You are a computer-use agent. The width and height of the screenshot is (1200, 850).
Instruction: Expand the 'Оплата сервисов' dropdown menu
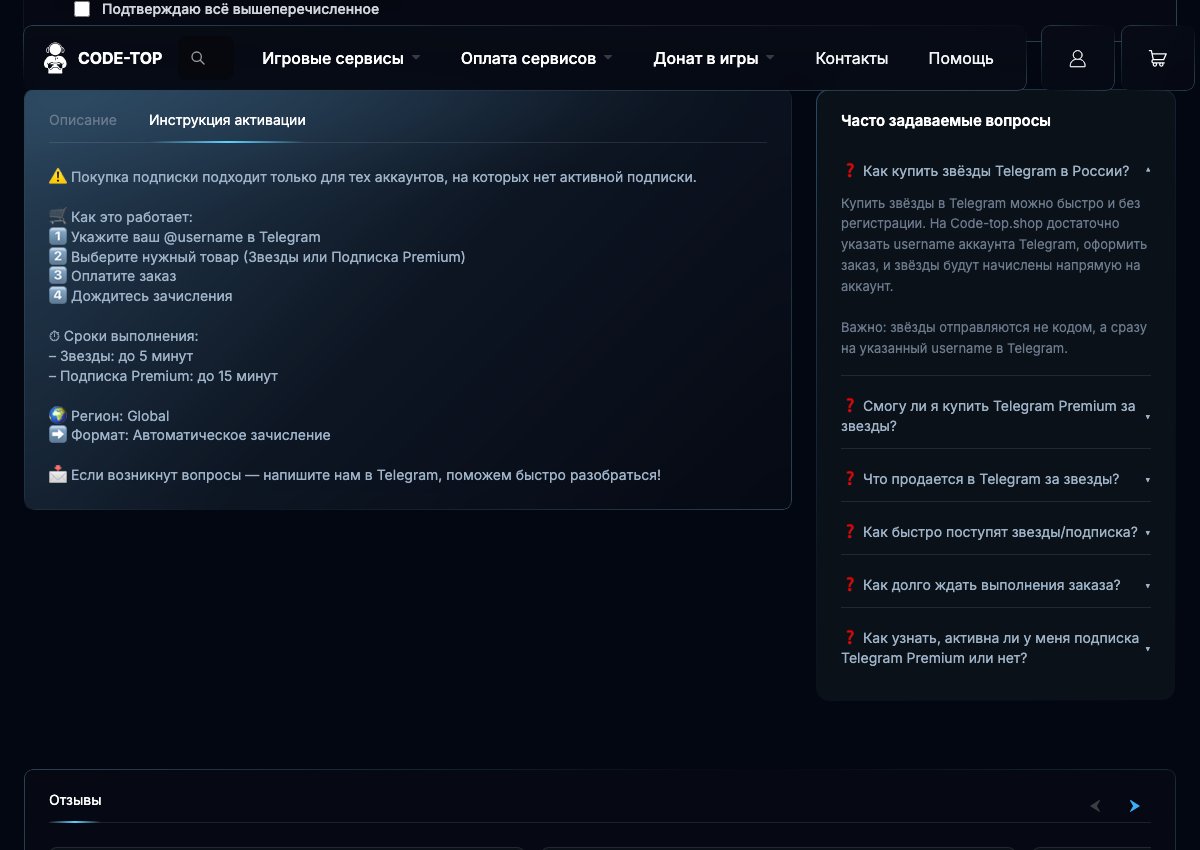point(536,58)
